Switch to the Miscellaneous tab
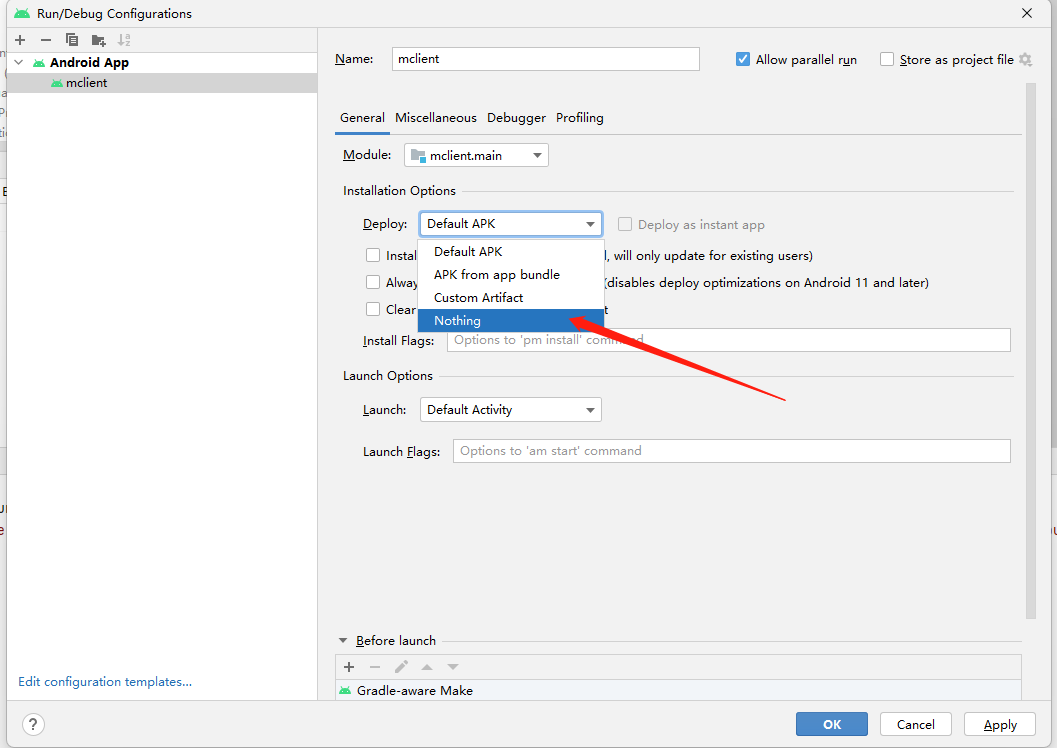The image size is (1057, 748). pyautogui.click(x=435, y=118)
